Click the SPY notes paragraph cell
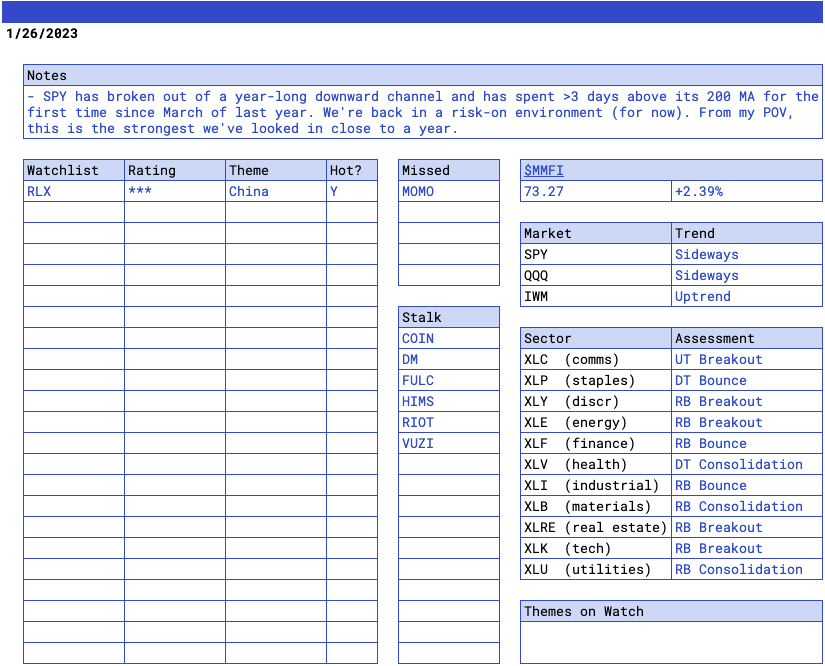Viewport: 825px width, 666px height. point(423,112)
